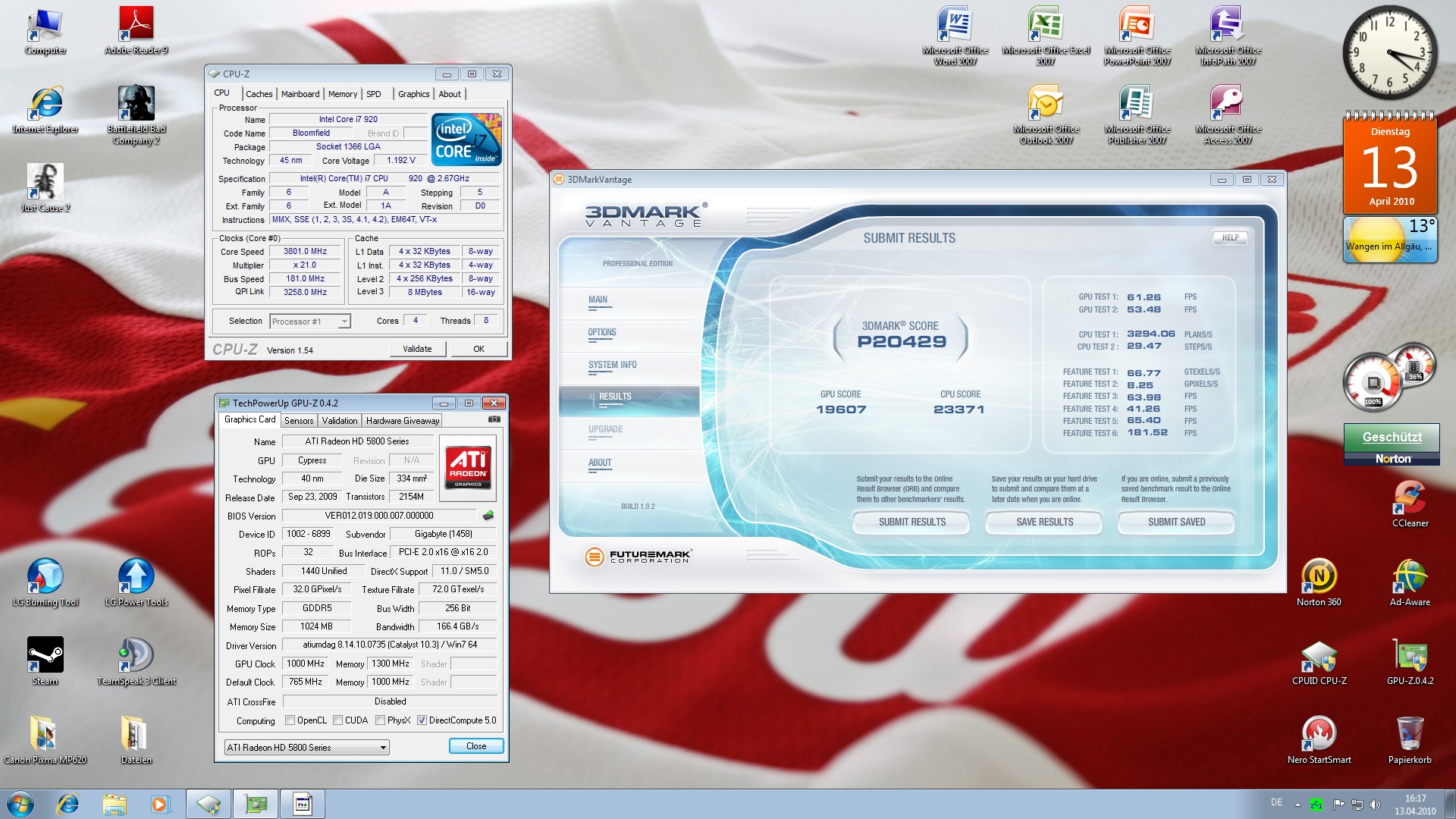1456x819 pixels.
Task: Open TeamSpeak 3 Client shortcut
Action: click(x=136, y=662)
